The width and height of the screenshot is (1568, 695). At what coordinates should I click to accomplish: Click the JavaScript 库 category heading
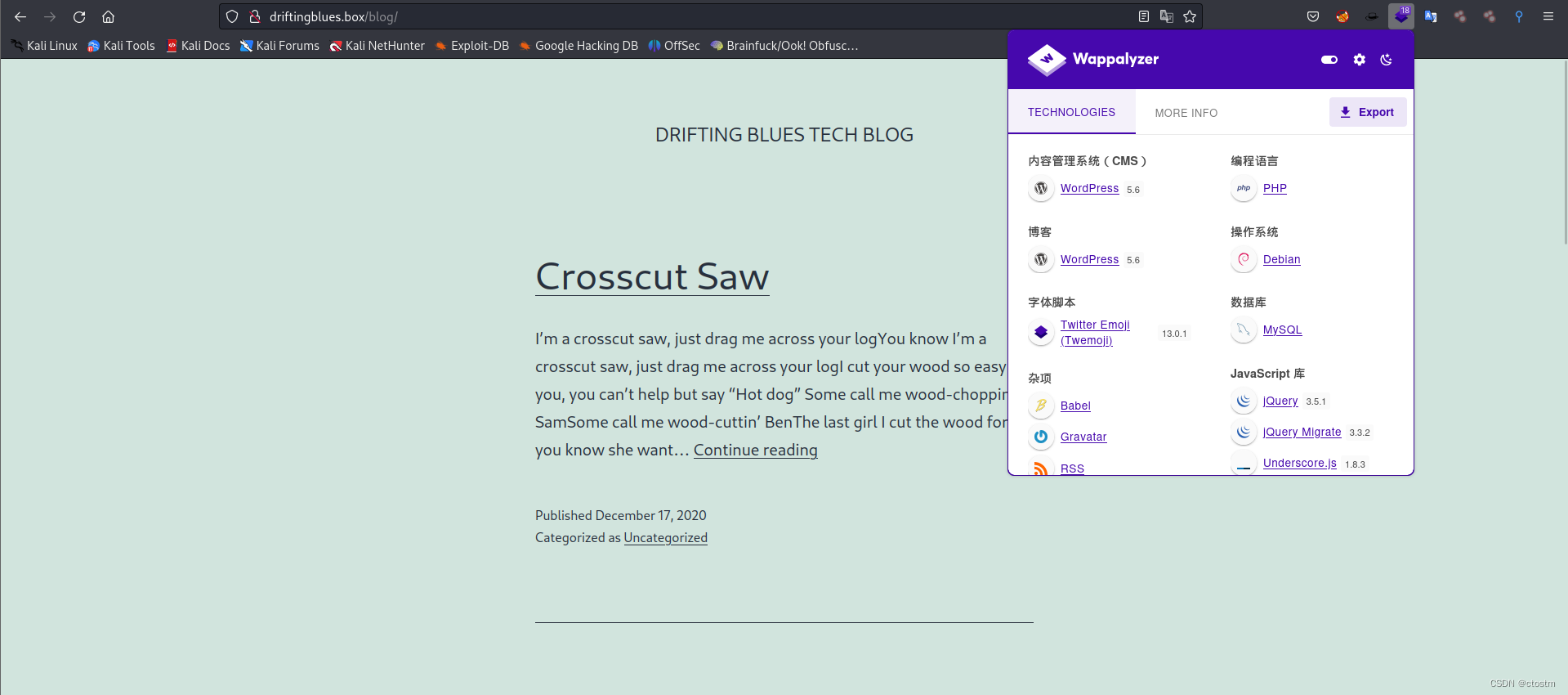tap(1267, 374)
